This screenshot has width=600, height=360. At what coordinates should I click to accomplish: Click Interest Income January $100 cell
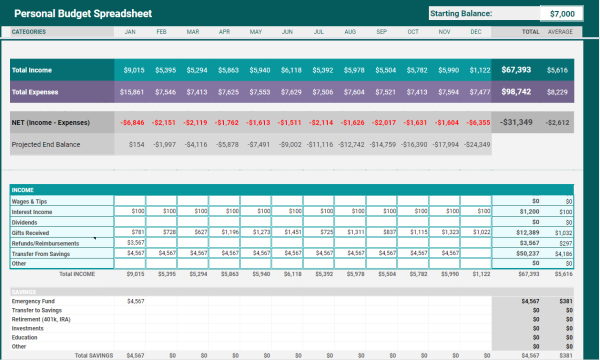[130, 211]
